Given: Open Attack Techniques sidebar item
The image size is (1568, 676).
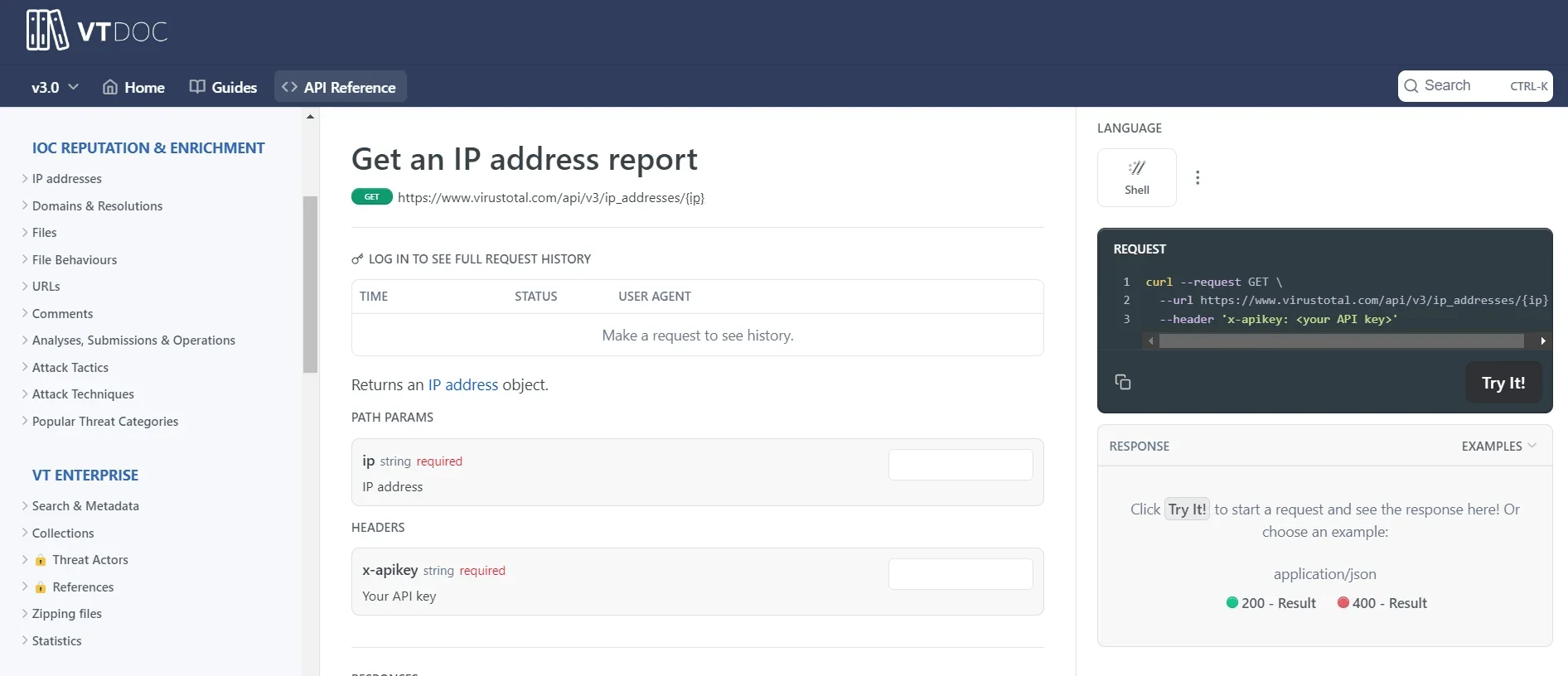Looking at the screenshot, I should click(x=83, y=394).
